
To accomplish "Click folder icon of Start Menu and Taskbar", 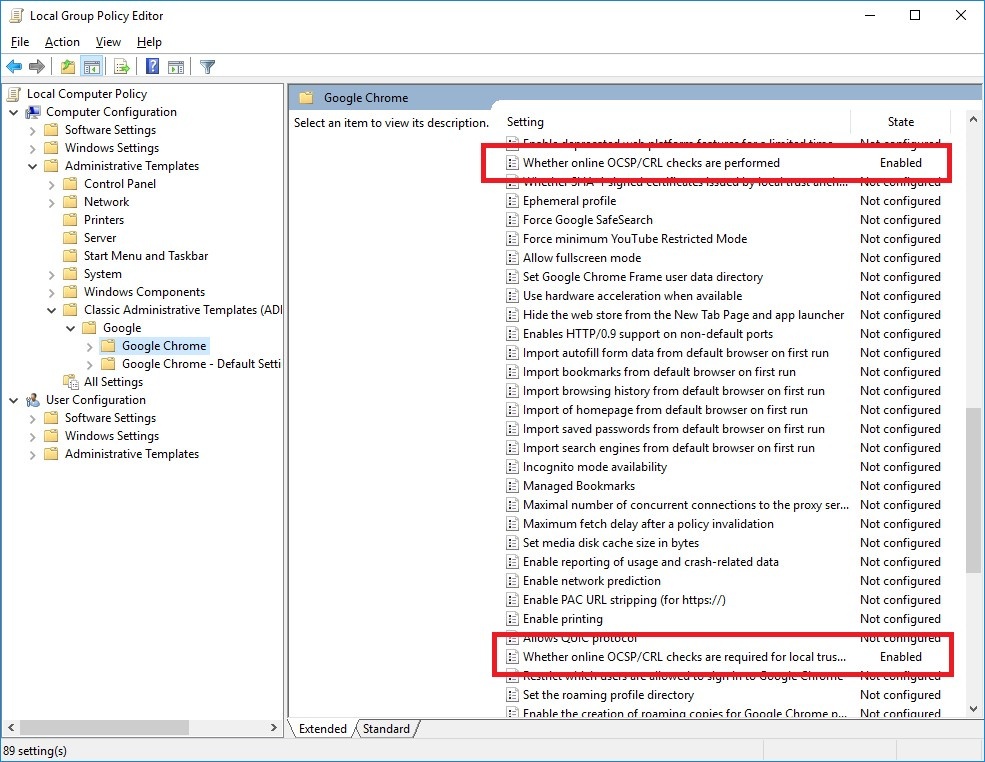I will click(70, 256).
